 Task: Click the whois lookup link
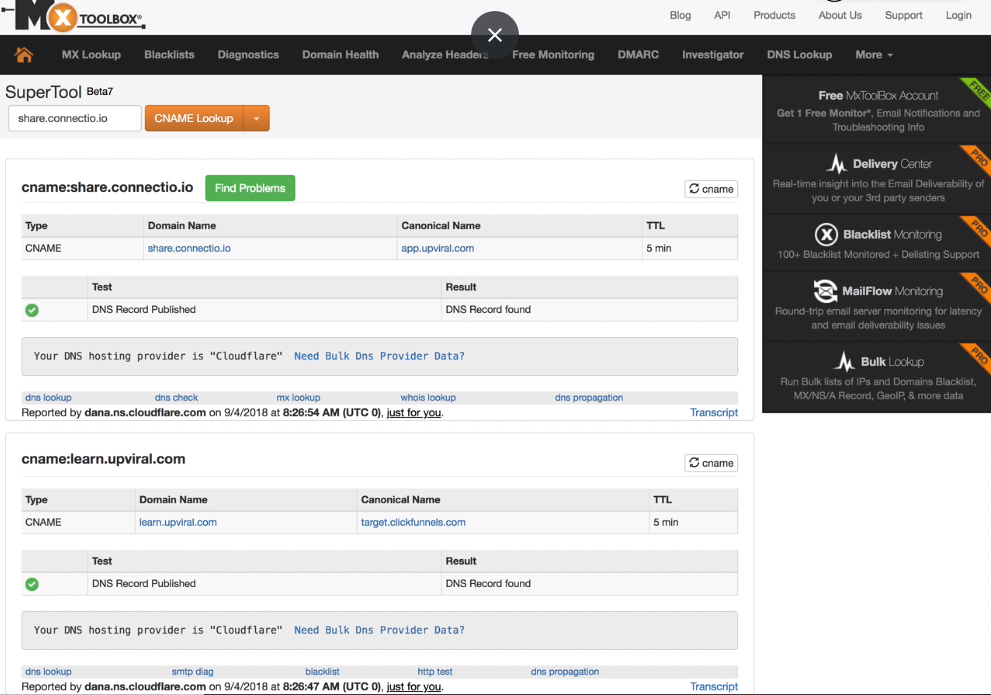[428, 397]
